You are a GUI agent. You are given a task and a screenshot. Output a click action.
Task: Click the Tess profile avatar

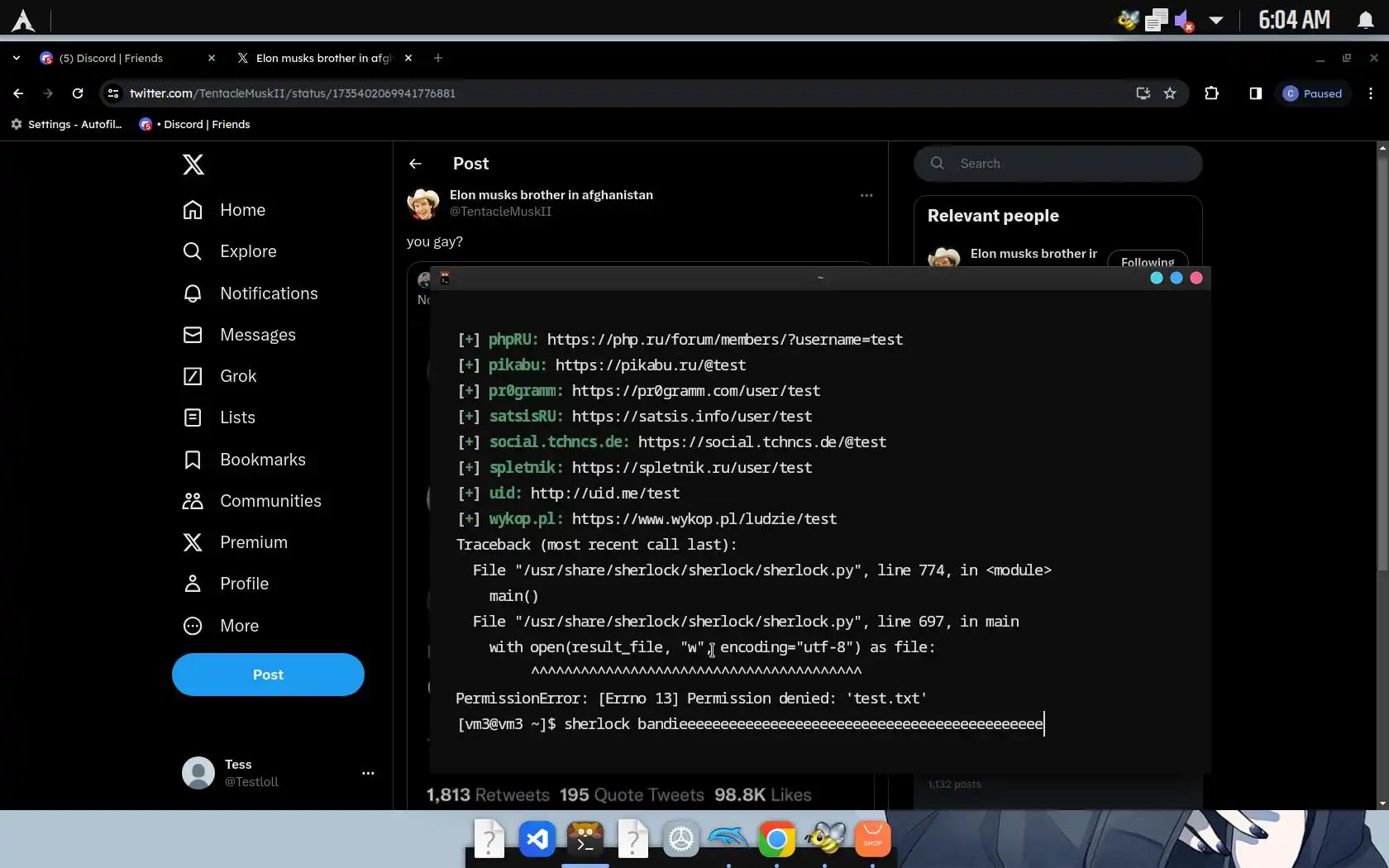[x=198, y=773]
